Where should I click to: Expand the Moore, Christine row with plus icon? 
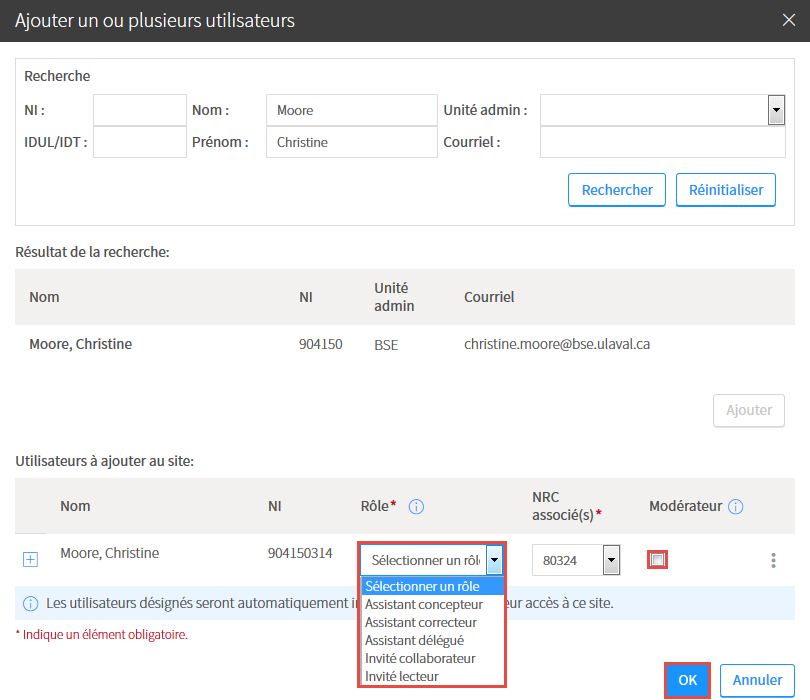click(30, 559)
